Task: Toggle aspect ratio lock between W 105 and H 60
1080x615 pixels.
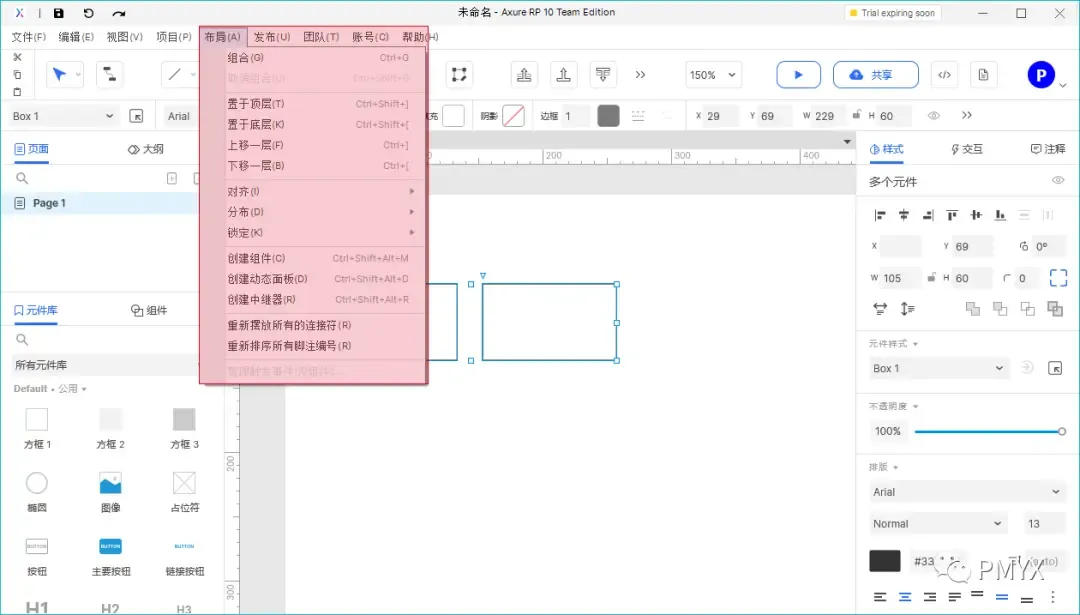Action: point(931,278)
